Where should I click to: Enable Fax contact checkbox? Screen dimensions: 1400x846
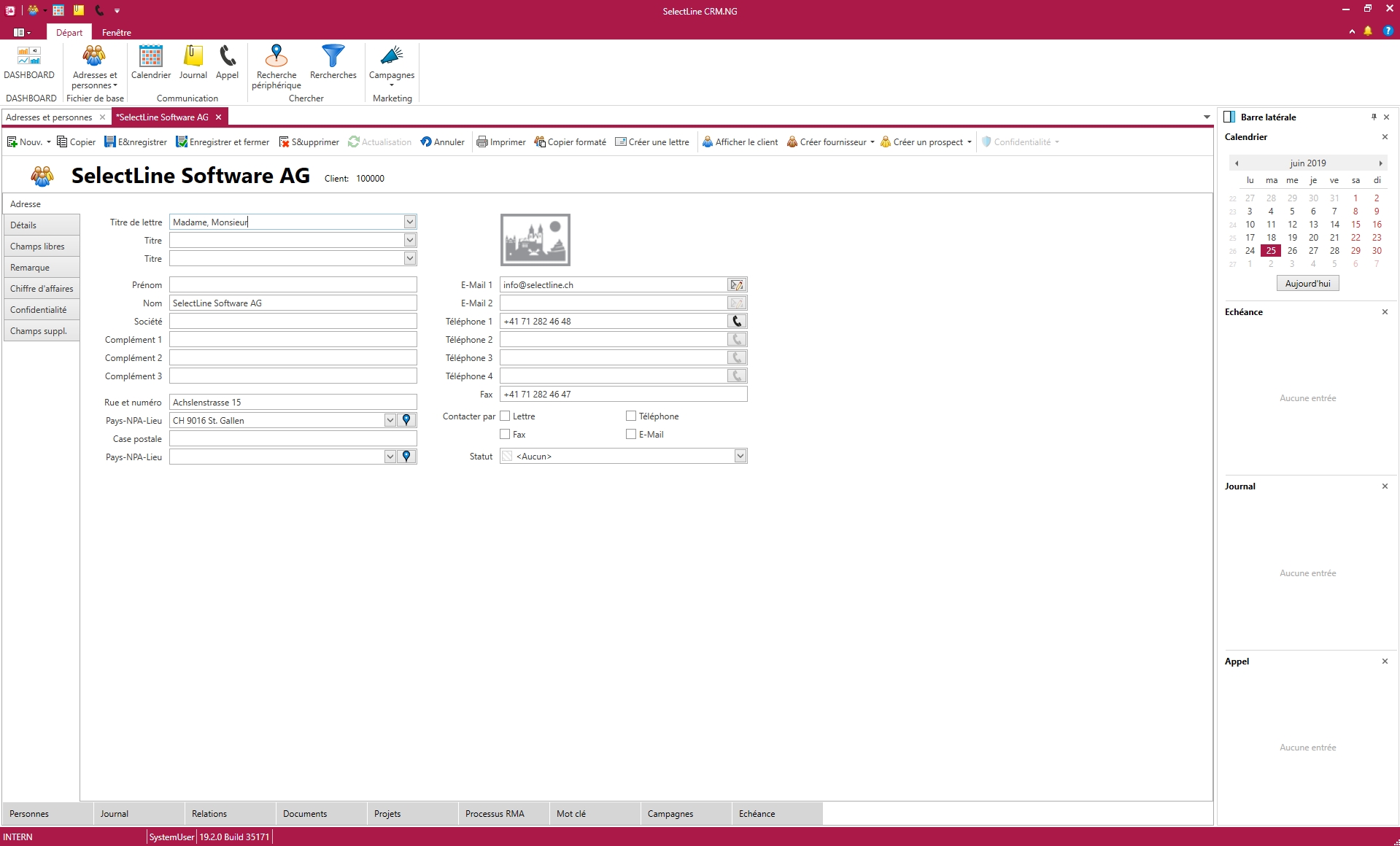505,434
